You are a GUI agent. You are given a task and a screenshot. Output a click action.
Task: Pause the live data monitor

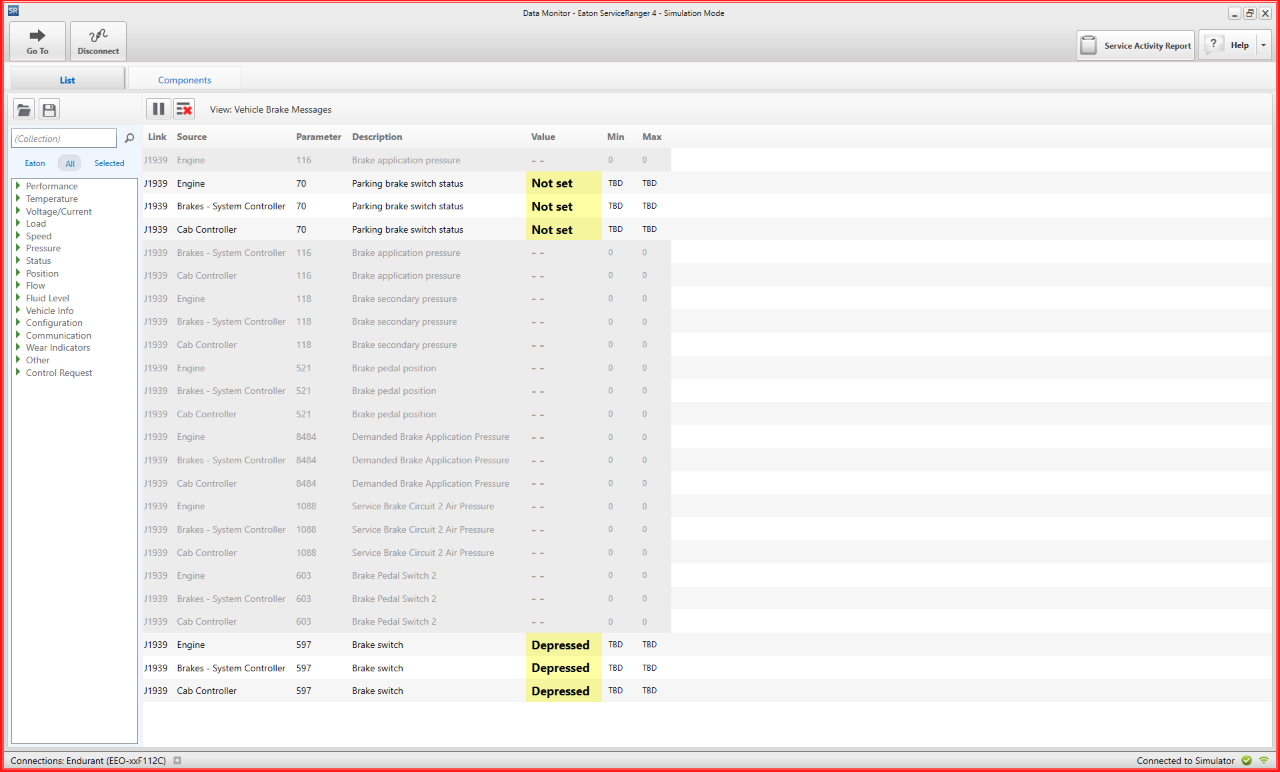[158, 109]
